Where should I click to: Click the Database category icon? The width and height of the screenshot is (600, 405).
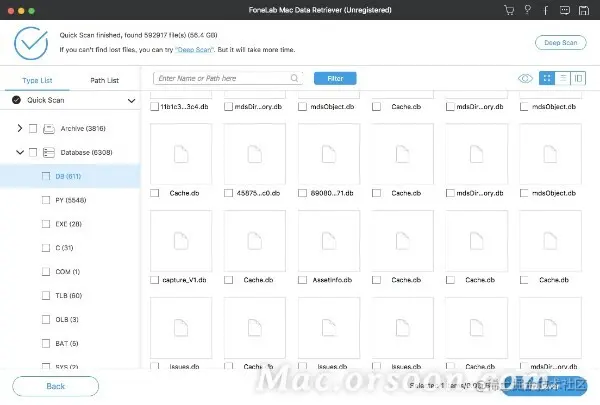[49, 152]
